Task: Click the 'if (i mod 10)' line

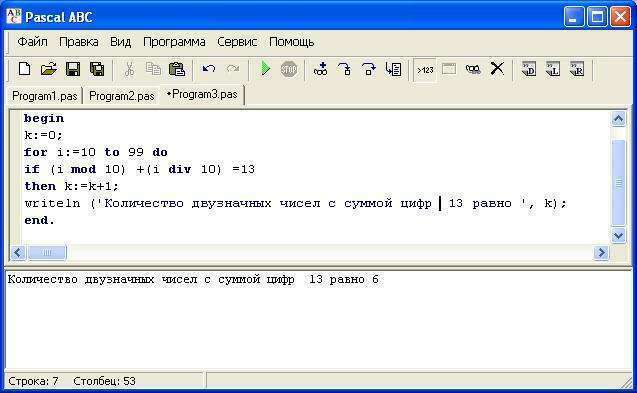Action: pos(139,169)
